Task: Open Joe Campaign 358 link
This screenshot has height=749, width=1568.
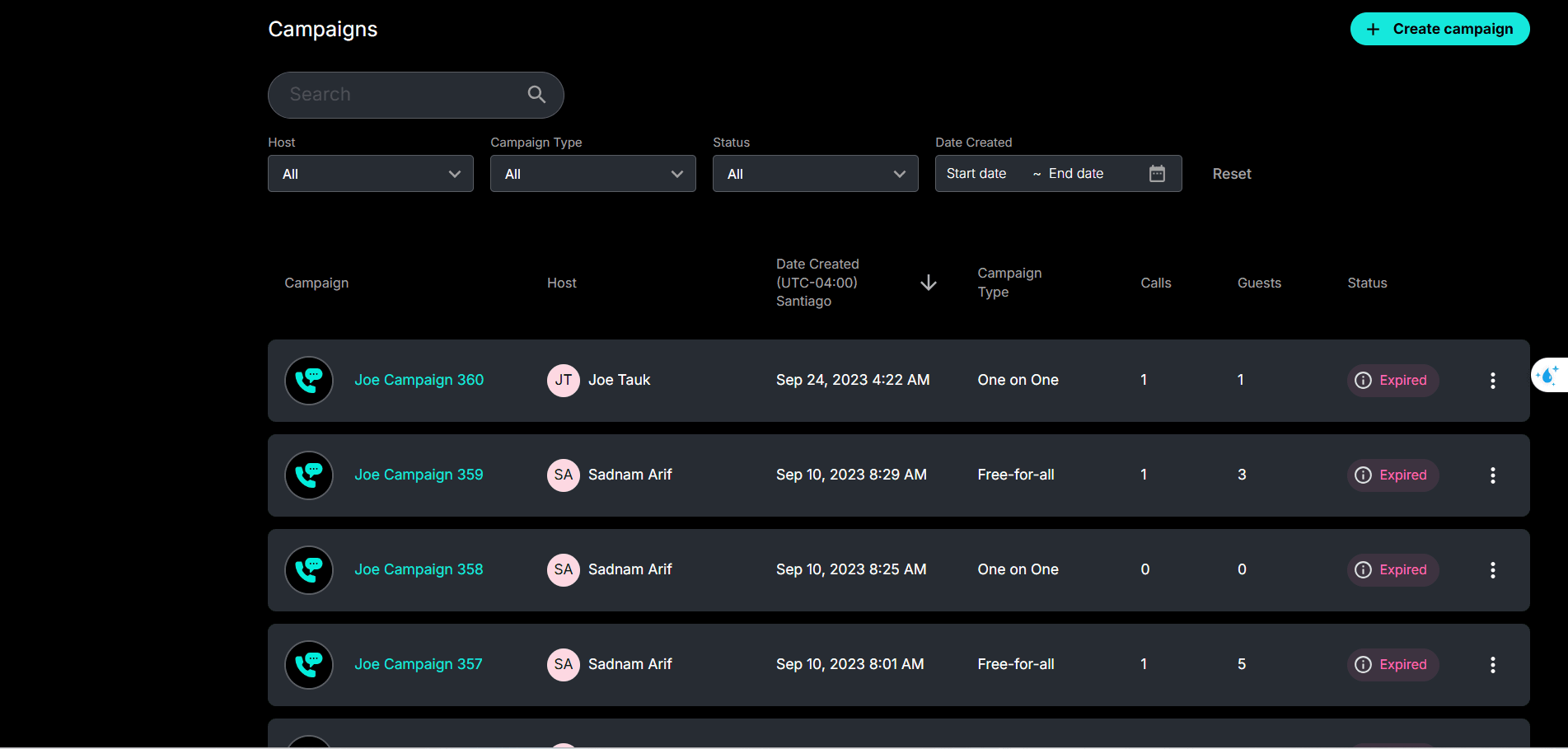Action: click(x=419, y=569)
